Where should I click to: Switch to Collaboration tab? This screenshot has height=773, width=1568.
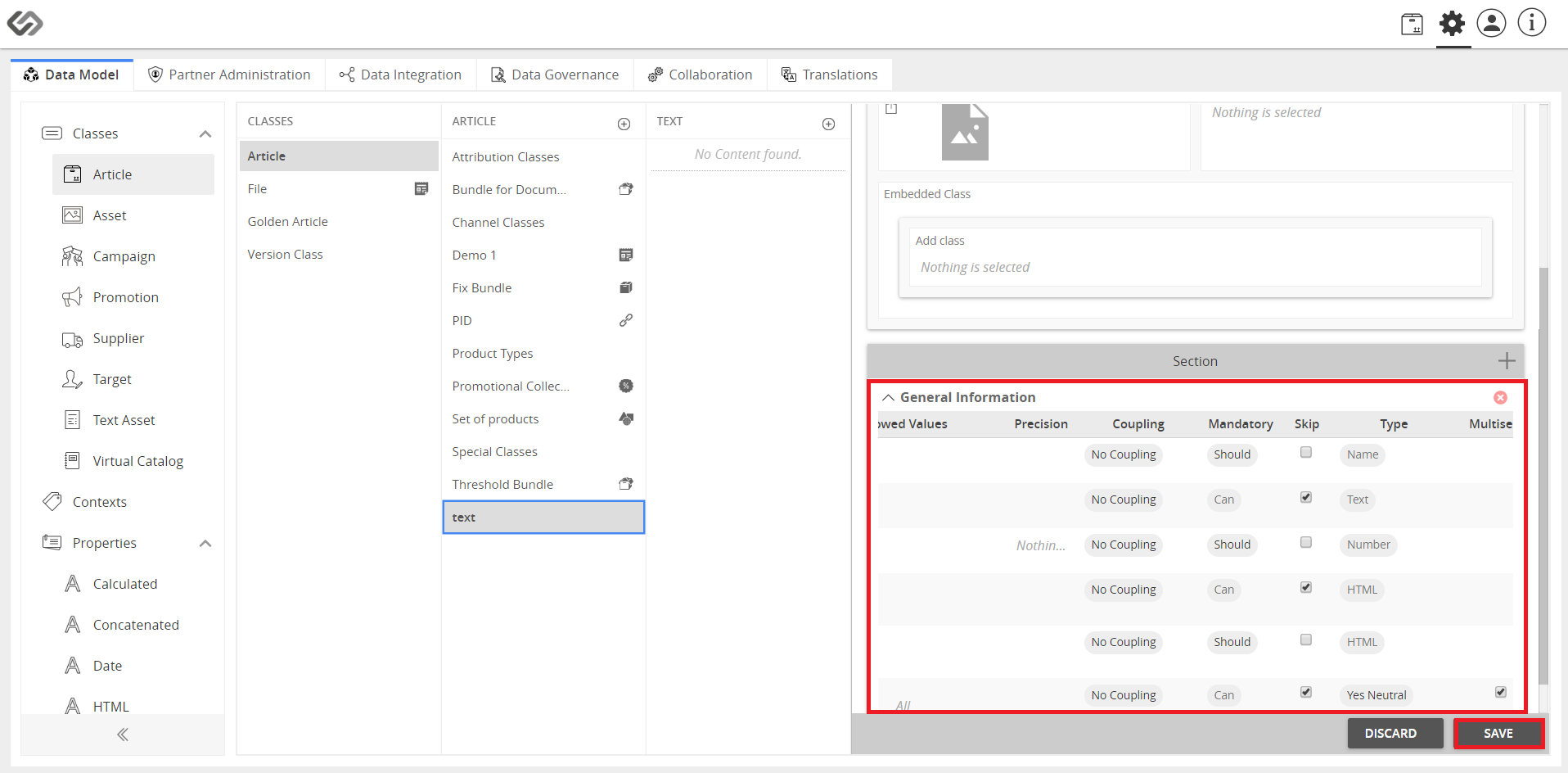(x=701, y=75)
